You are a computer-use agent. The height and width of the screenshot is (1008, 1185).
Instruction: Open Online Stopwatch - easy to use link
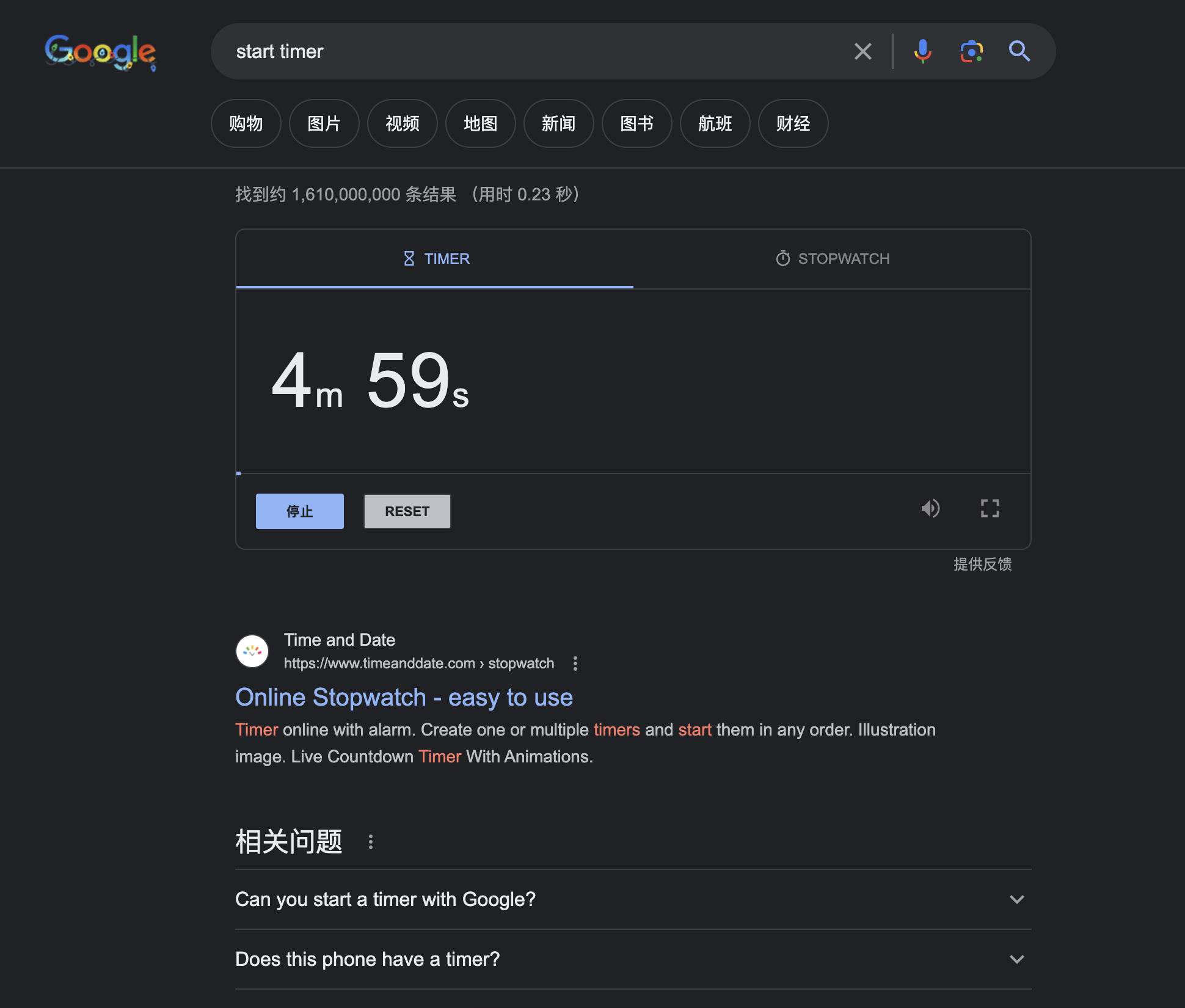click(404, 698)
